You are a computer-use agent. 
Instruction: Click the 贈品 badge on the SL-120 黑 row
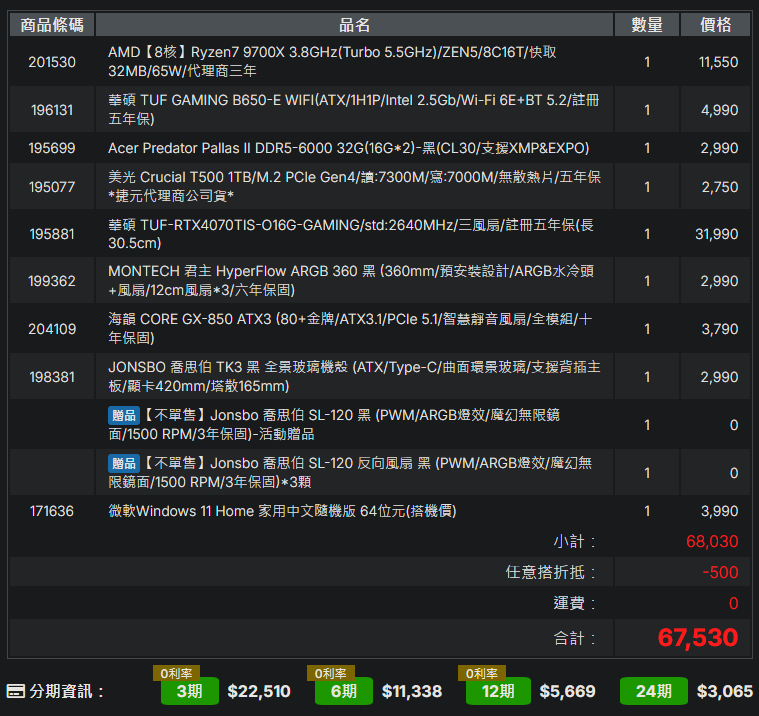coord(123,415)
